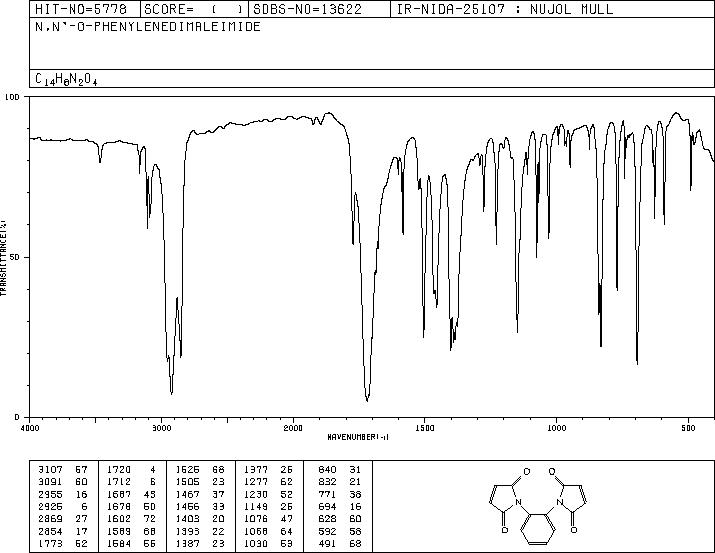Click the 2000 tick label on wavenumber axis
This screenshot has height=553, width=715.
(x=293, y=428)
